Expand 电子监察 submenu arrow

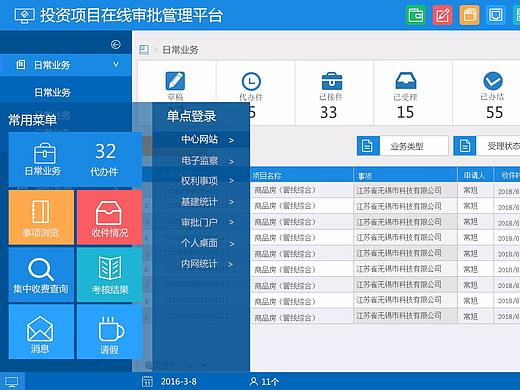tap(231, 161)
